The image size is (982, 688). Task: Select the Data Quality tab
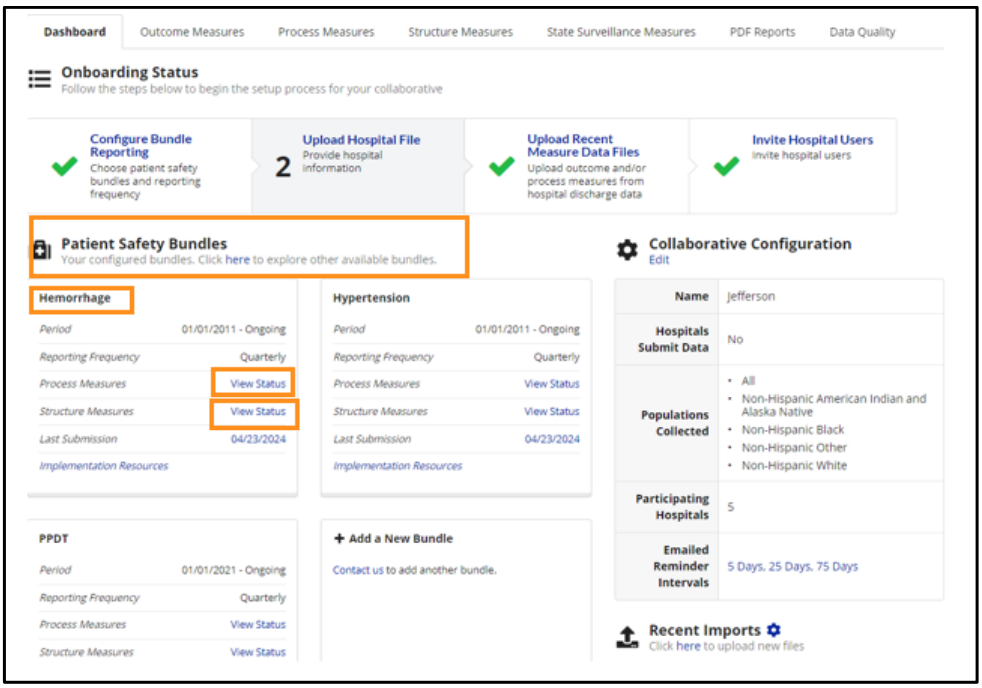tap(861, 31)
